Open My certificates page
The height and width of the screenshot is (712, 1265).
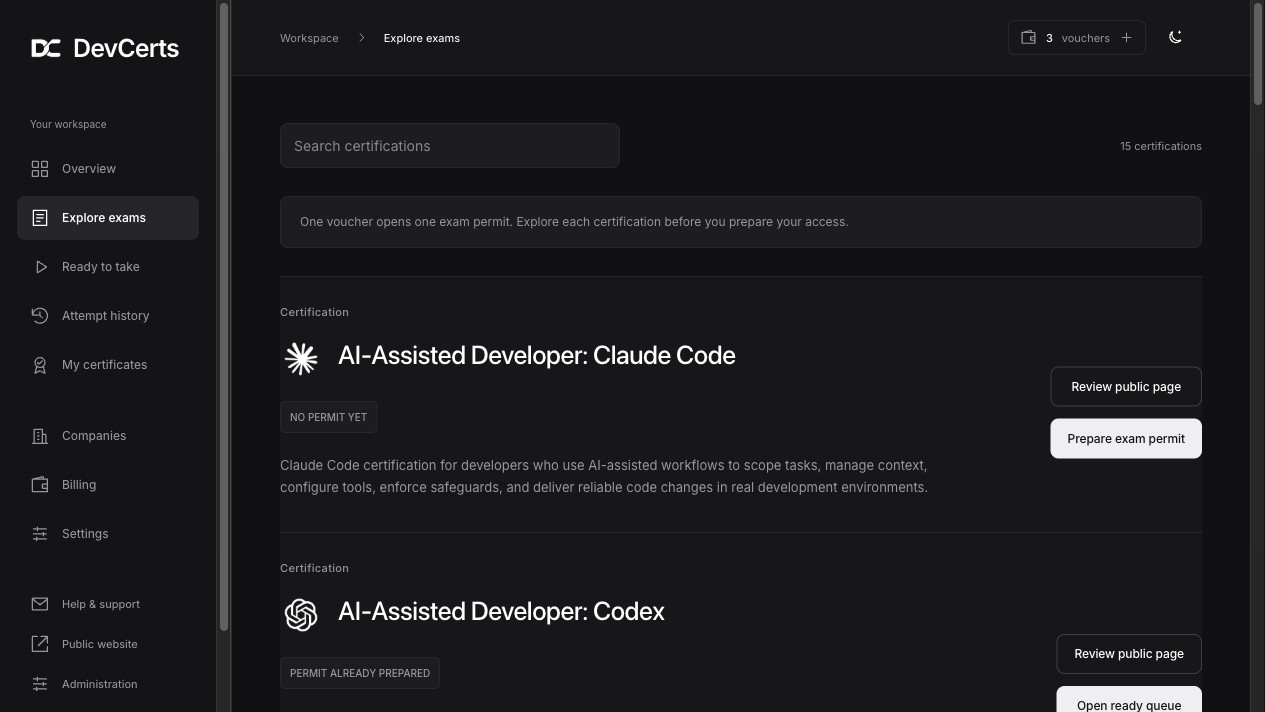tap(108, 365)
